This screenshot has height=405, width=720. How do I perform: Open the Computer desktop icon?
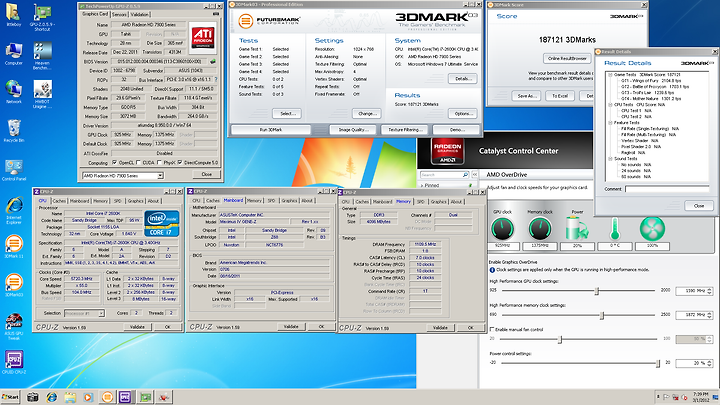14,54
